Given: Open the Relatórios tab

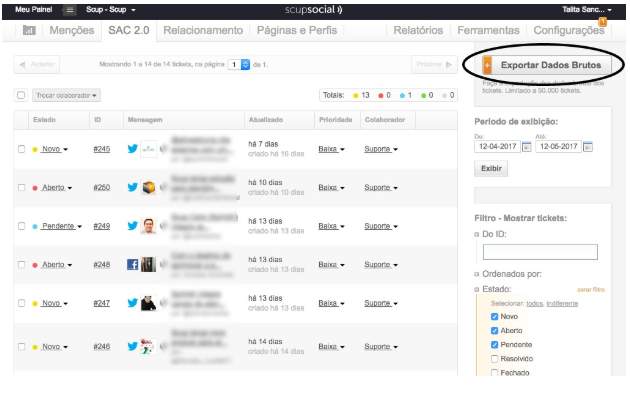Looking at the screenshot, I should point(418,30).
